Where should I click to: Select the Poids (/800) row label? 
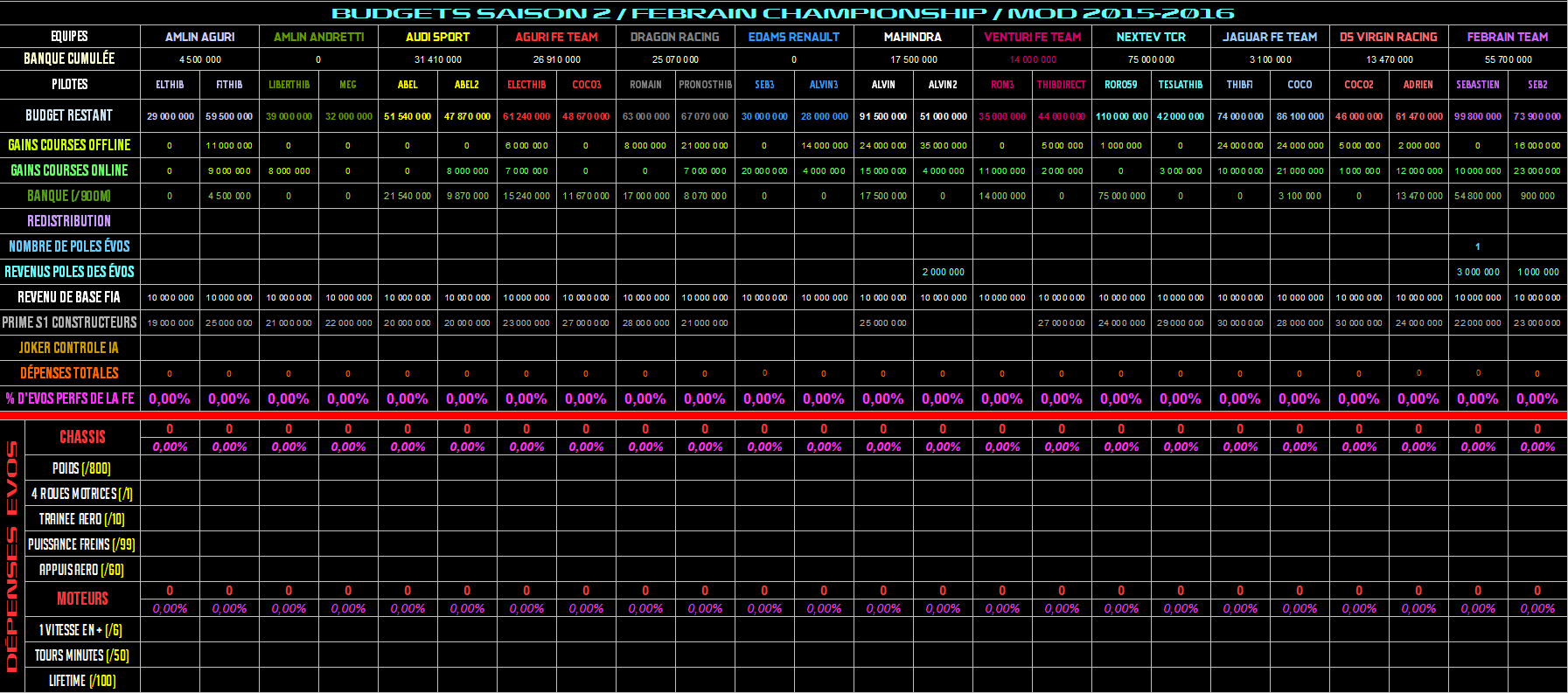(81, 468)
